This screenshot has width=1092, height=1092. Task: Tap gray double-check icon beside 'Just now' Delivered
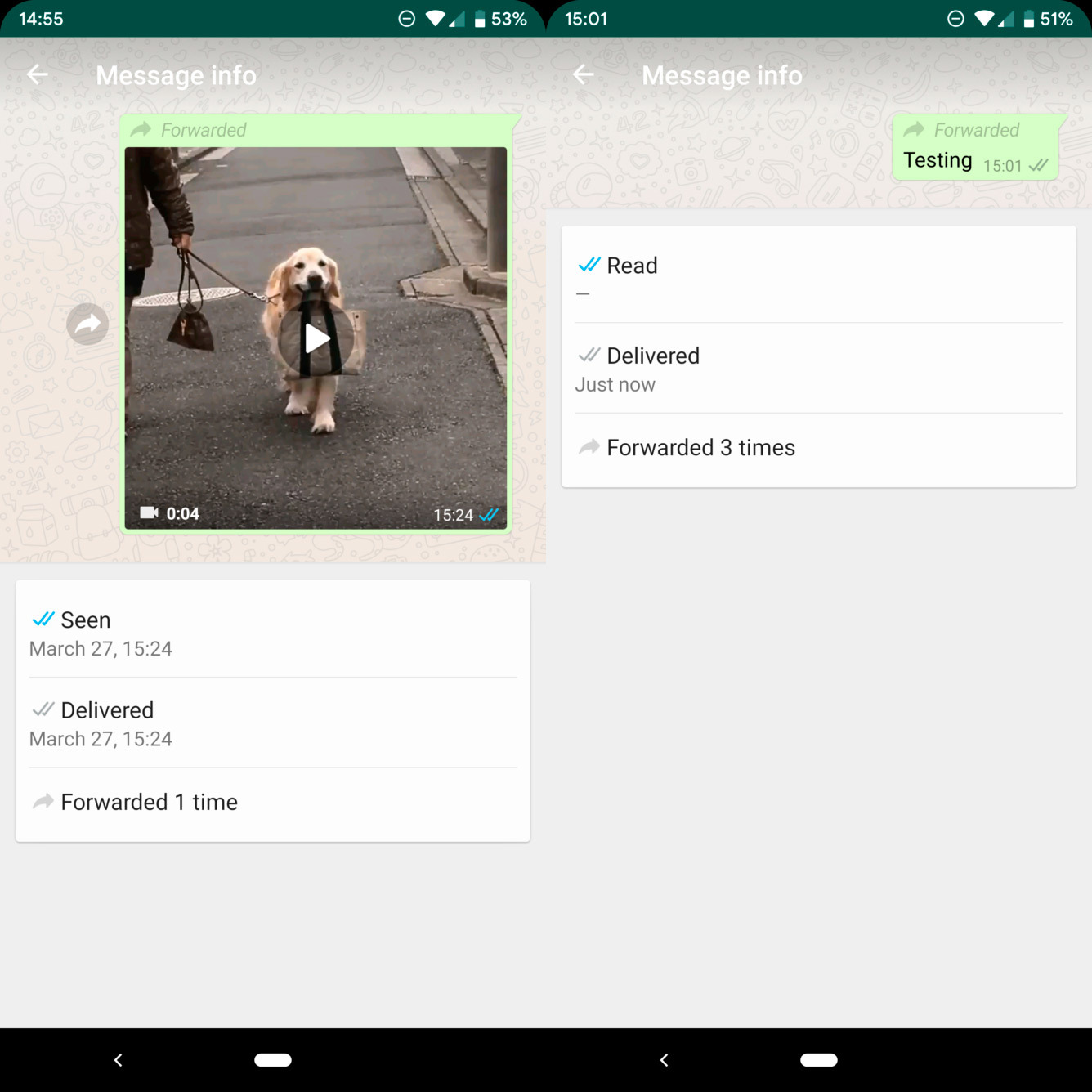(589, 355)
